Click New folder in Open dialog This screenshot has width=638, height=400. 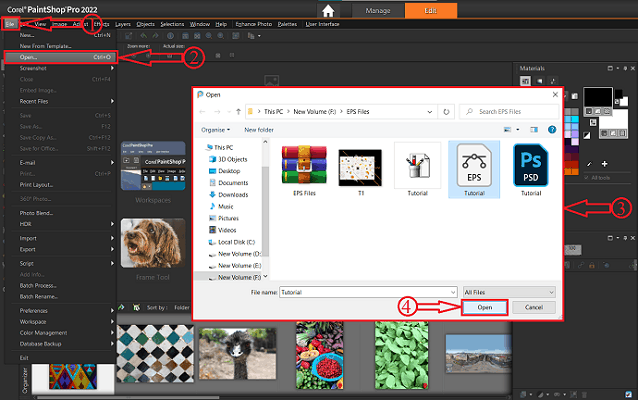click(x=259, y=130)
